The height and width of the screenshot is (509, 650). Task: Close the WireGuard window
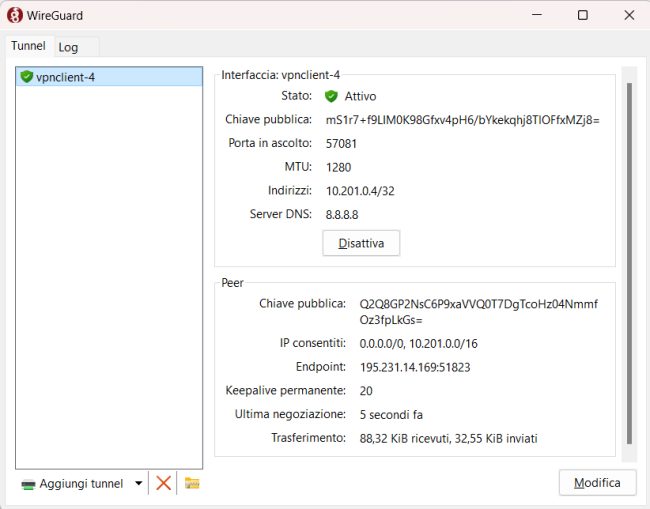pos(629,15)
